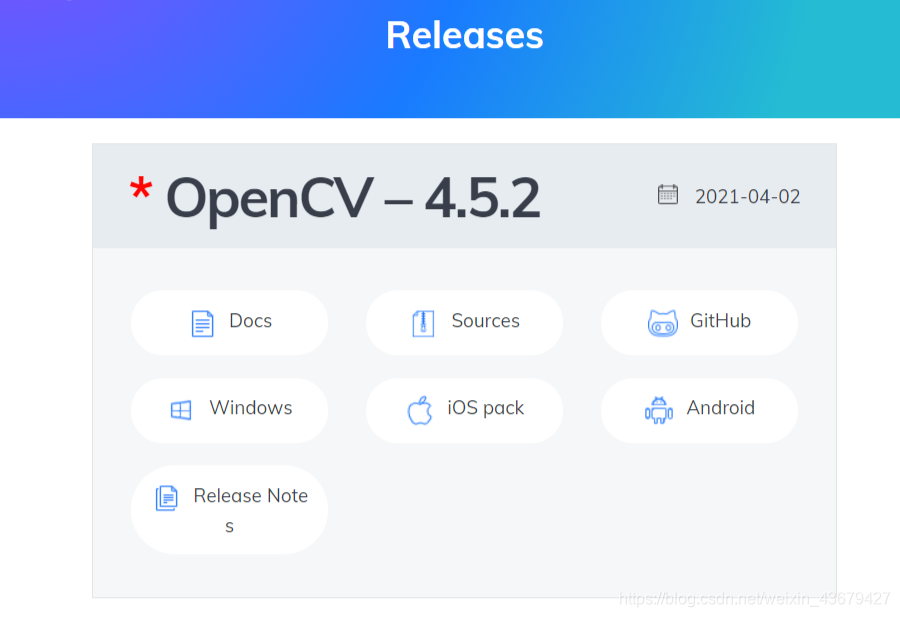Screen dimensions: 900x617
Task: Open the Release Notes button label
Action: 250,510
